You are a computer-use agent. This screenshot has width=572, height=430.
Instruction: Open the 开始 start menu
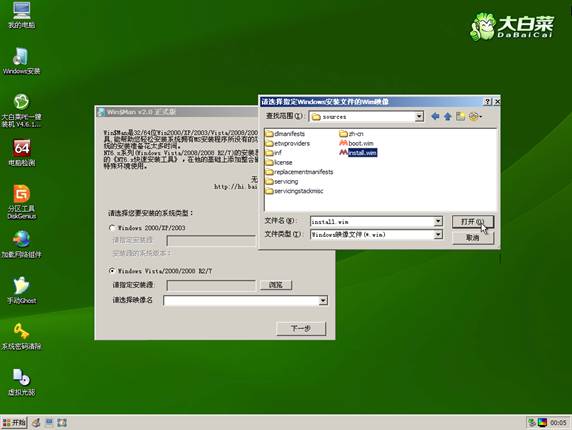coord(14,422)
